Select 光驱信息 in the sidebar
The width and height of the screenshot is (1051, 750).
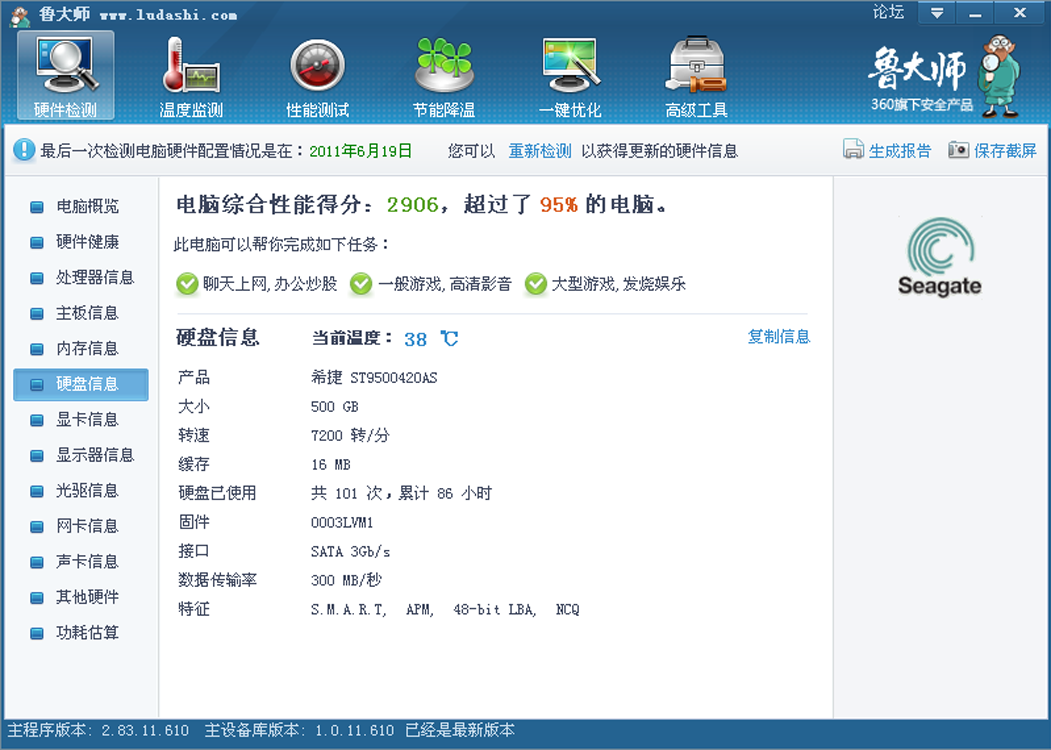[x=81, y=491]
